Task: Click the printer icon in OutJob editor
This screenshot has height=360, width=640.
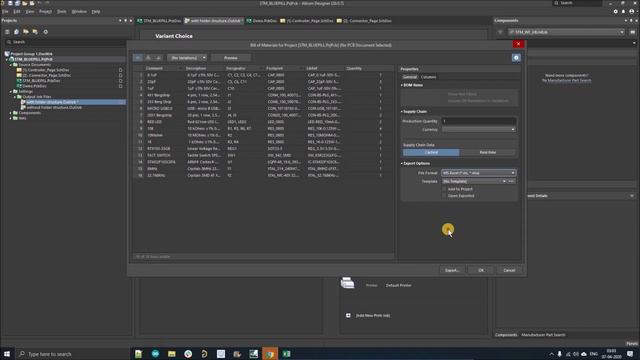Action: click(x=347, y=282)
